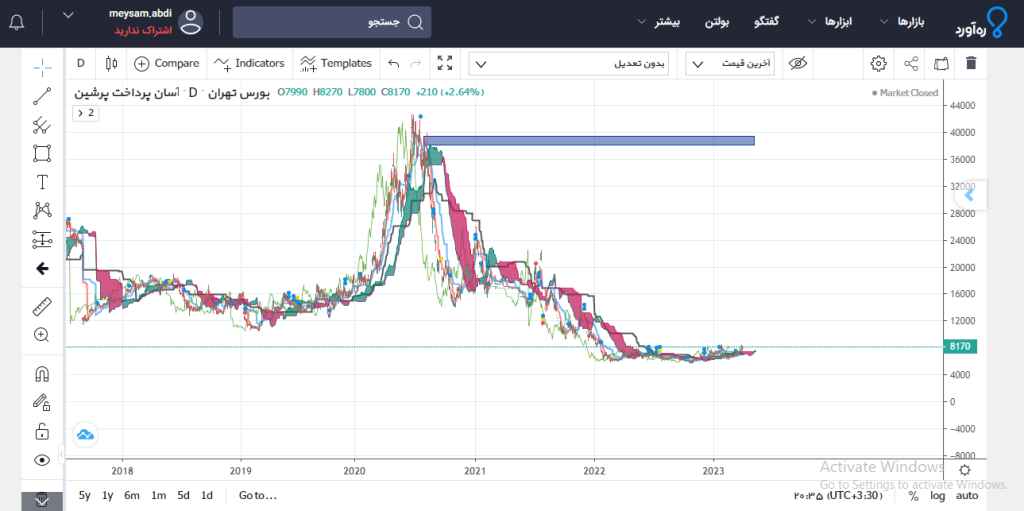Set range to 5d
Screen dimensions: 1024x511
tap(184, 495)
